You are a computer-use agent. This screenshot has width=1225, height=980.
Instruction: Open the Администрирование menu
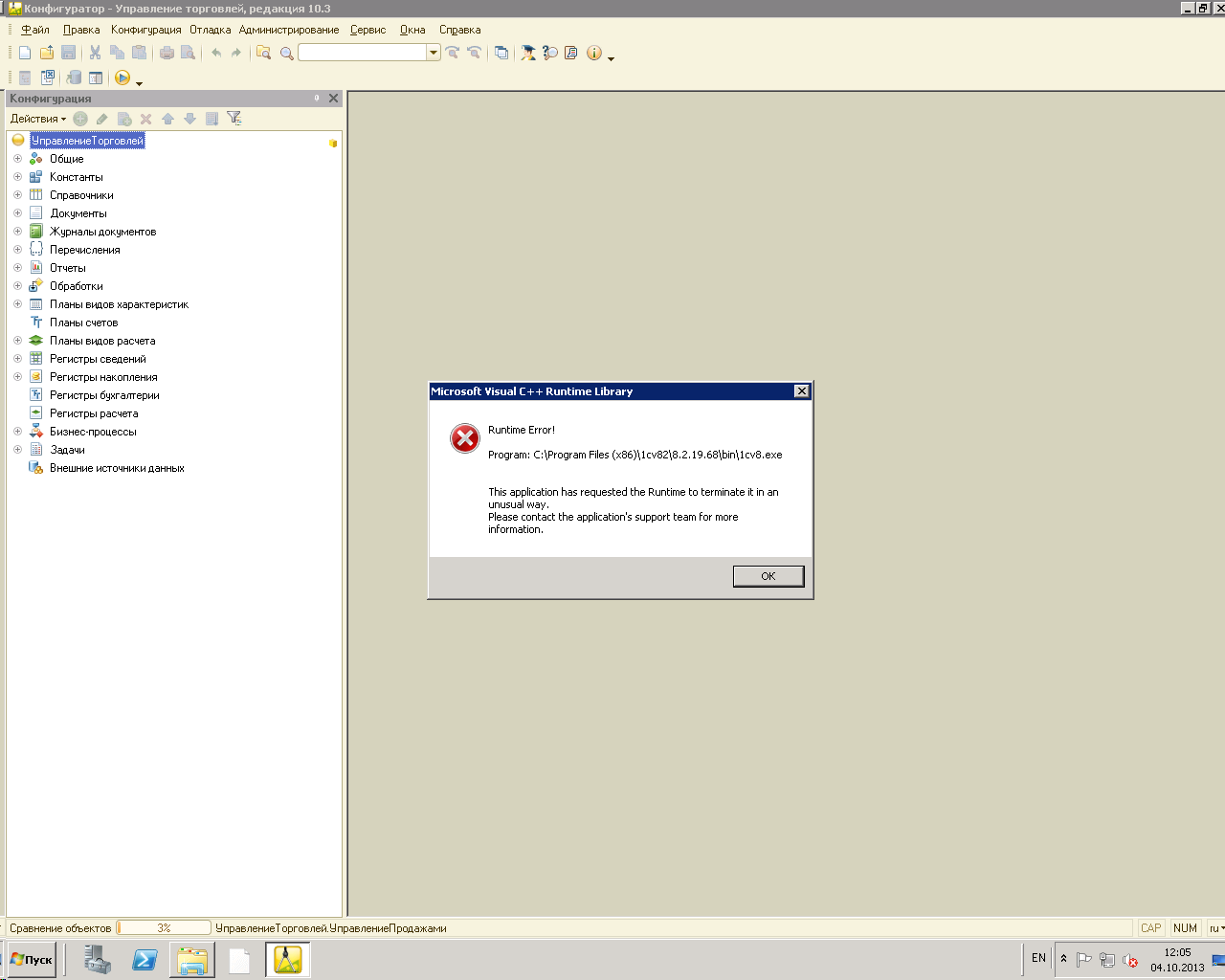(x=289, y=30)
